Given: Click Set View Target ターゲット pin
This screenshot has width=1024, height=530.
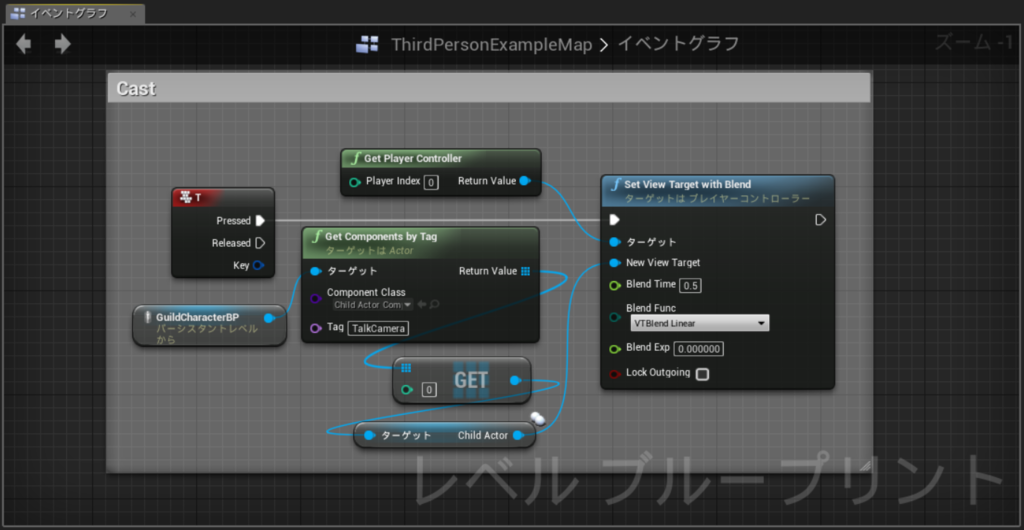Looking at the screenshot, I should (x=615, y=242).
